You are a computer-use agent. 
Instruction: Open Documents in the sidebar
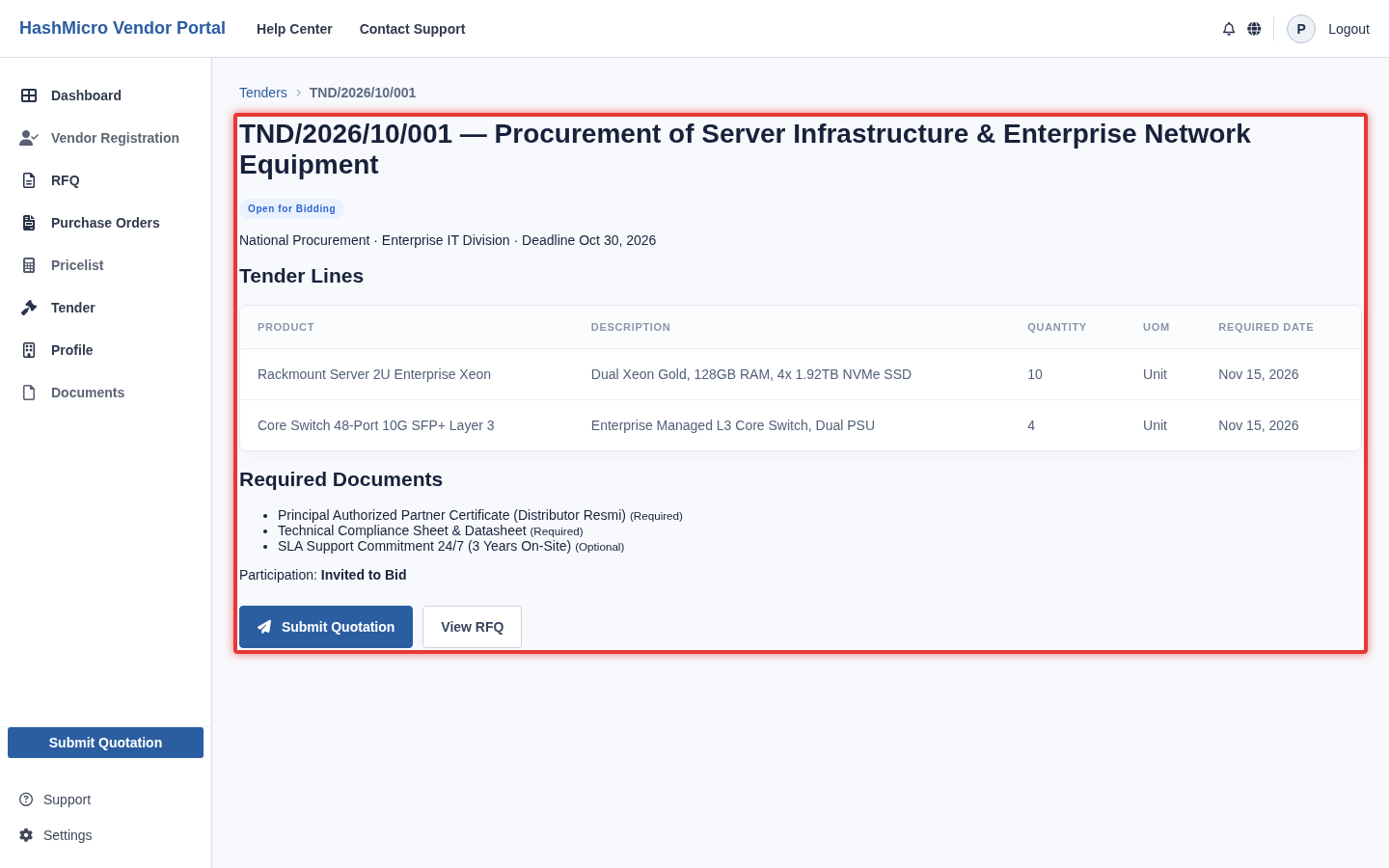pos(105,393)
